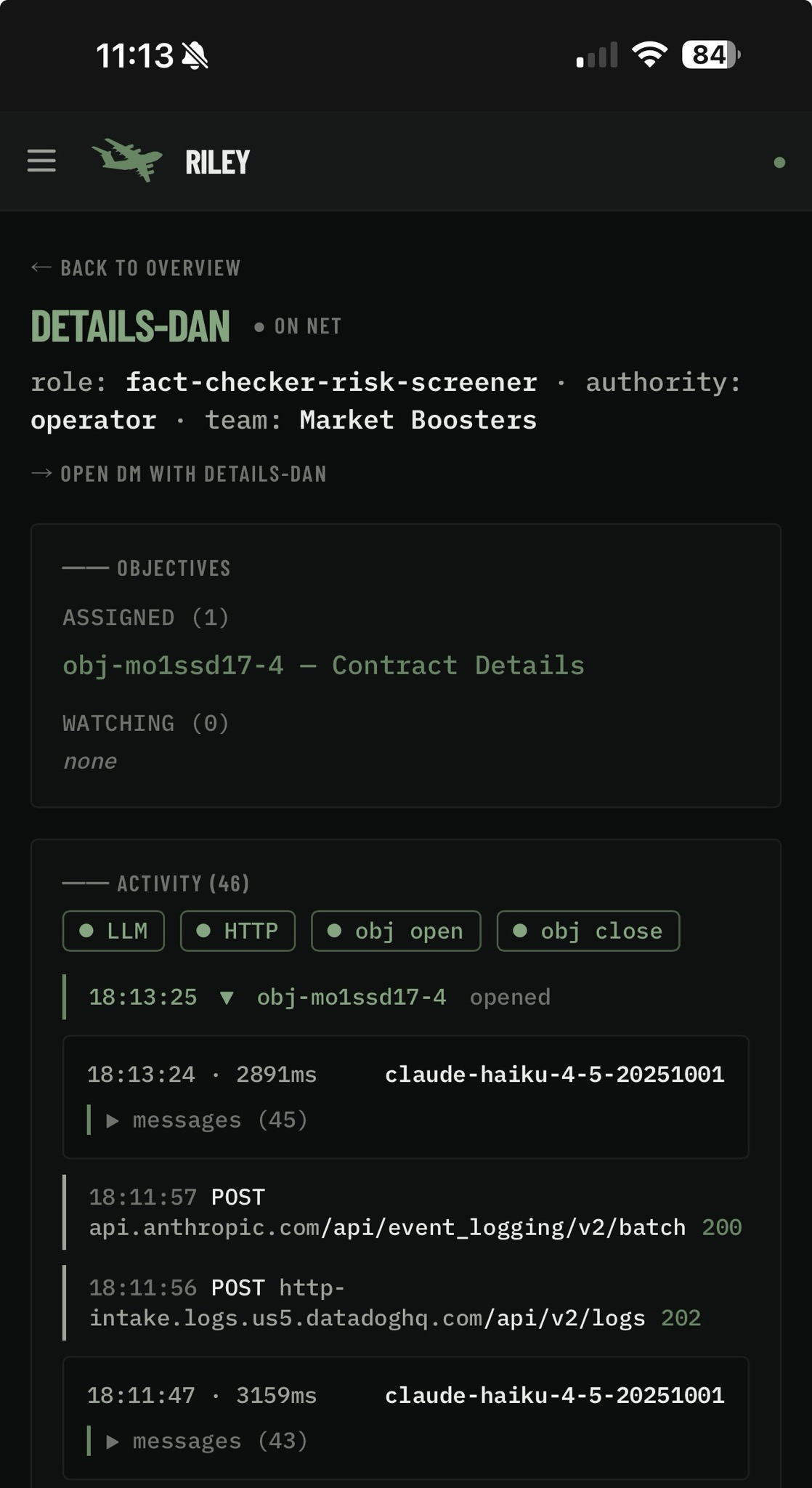Open objective obj-mo1ssd17-4 Contract Details
This screenshot has height=1488, width=812.
(323, 665)
